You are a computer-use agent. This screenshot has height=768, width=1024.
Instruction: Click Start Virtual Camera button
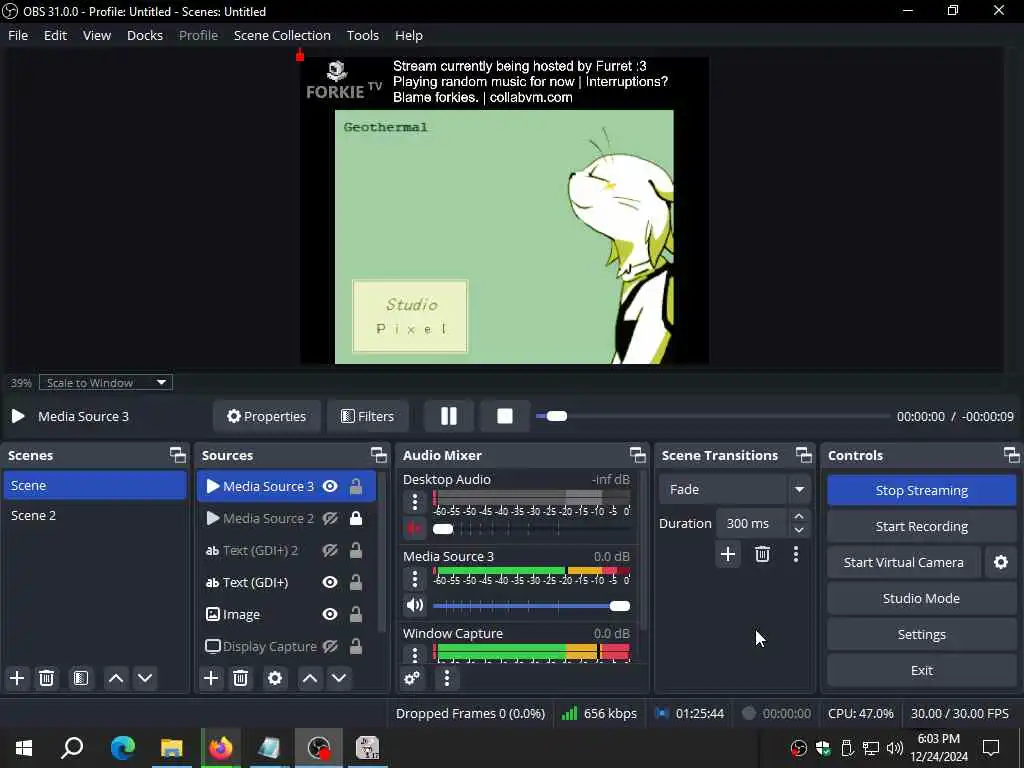click(904, 562)
